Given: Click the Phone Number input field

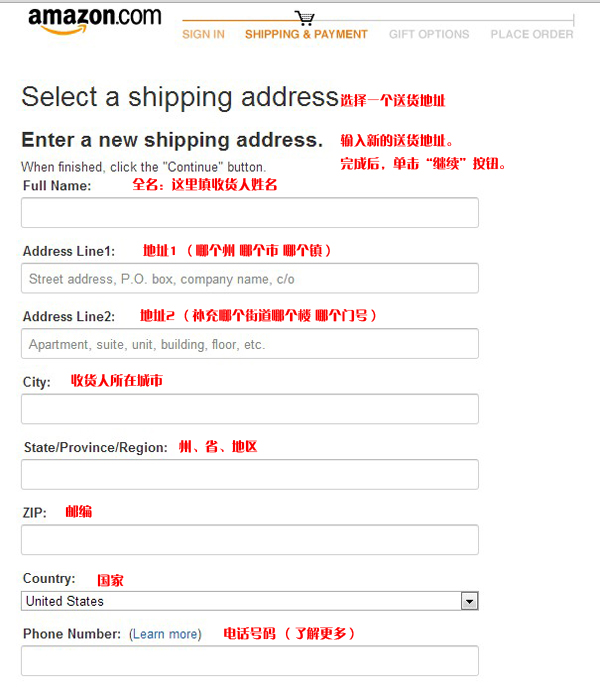Looking at the screenshot, I should [x=249, y=661].
